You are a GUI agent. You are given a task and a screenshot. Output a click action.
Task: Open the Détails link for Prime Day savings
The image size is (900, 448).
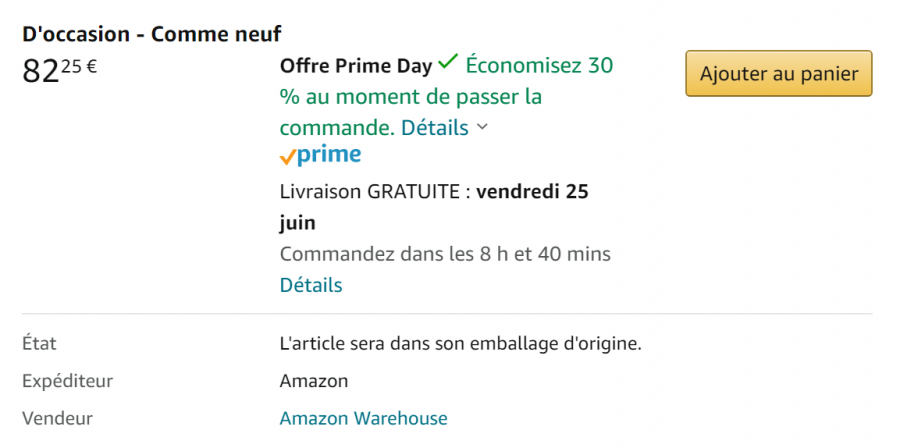pyautogui.click(x=435, y=128)
